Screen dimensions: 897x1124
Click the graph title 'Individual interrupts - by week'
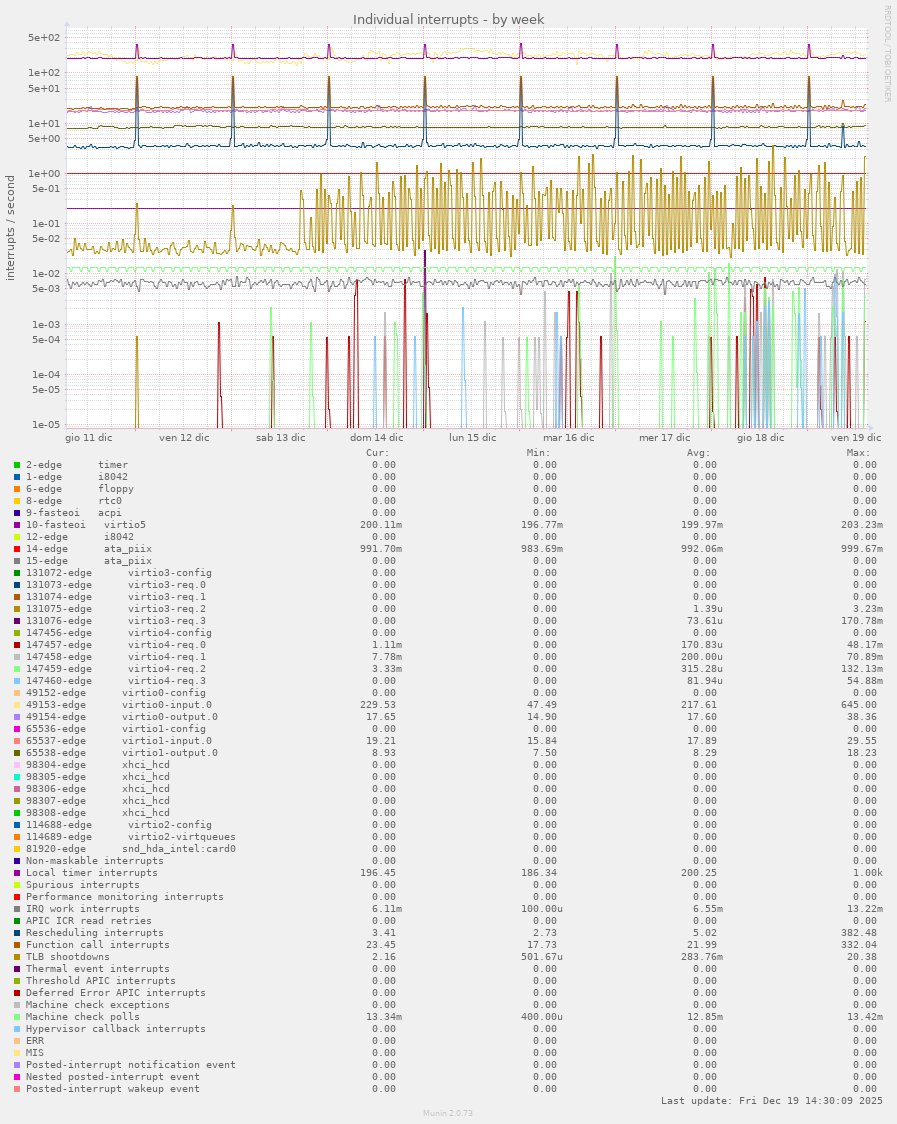click(448, 20)
